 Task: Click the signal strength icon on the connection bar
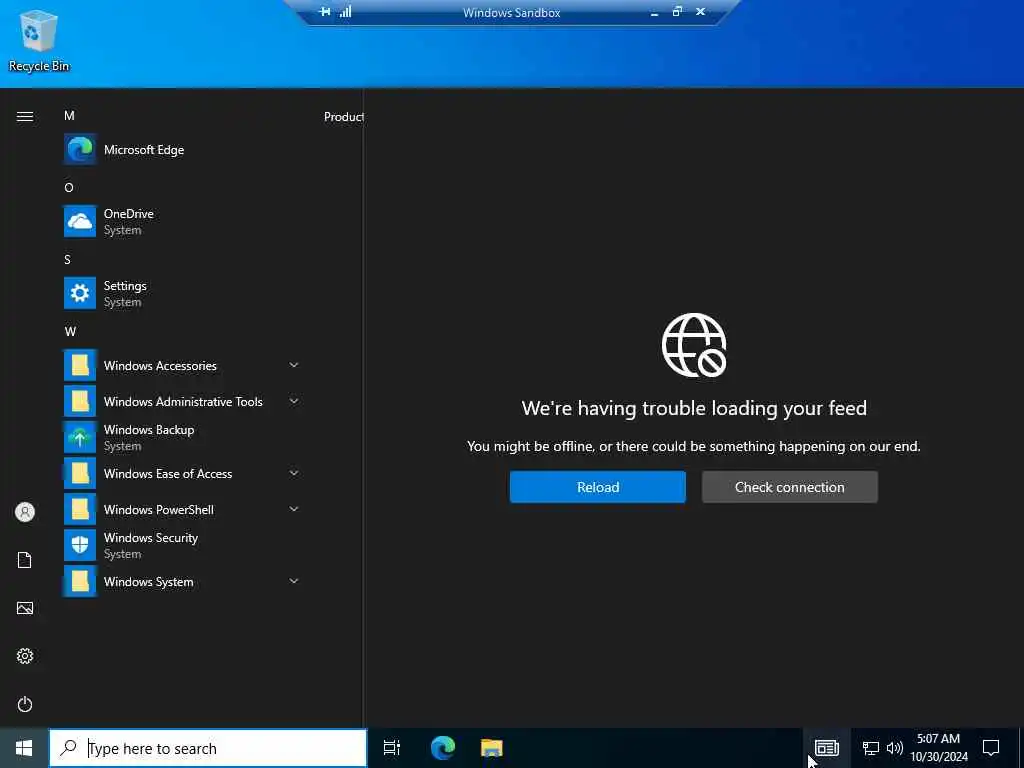click(345, 12)
